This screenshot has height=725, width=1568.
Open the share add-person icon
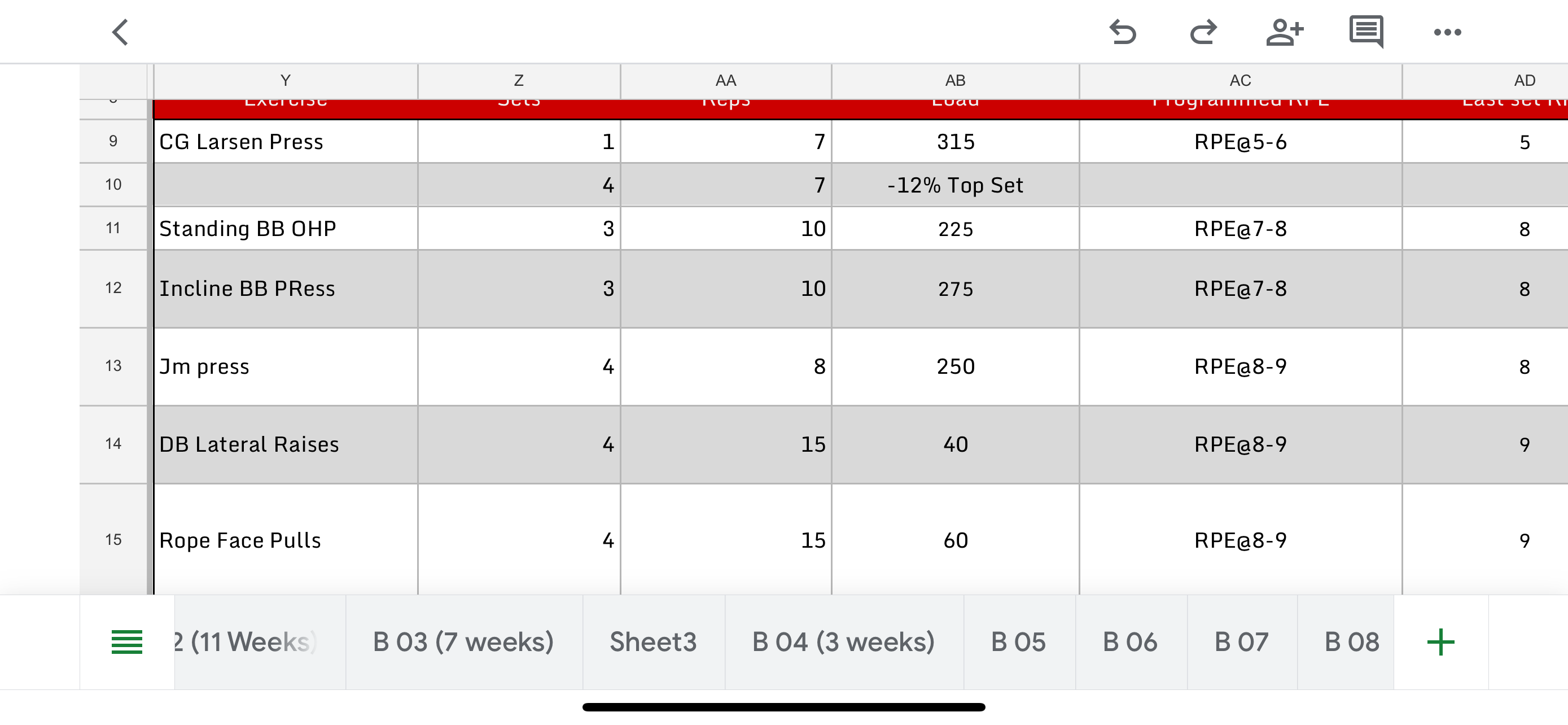(1284, 32)
